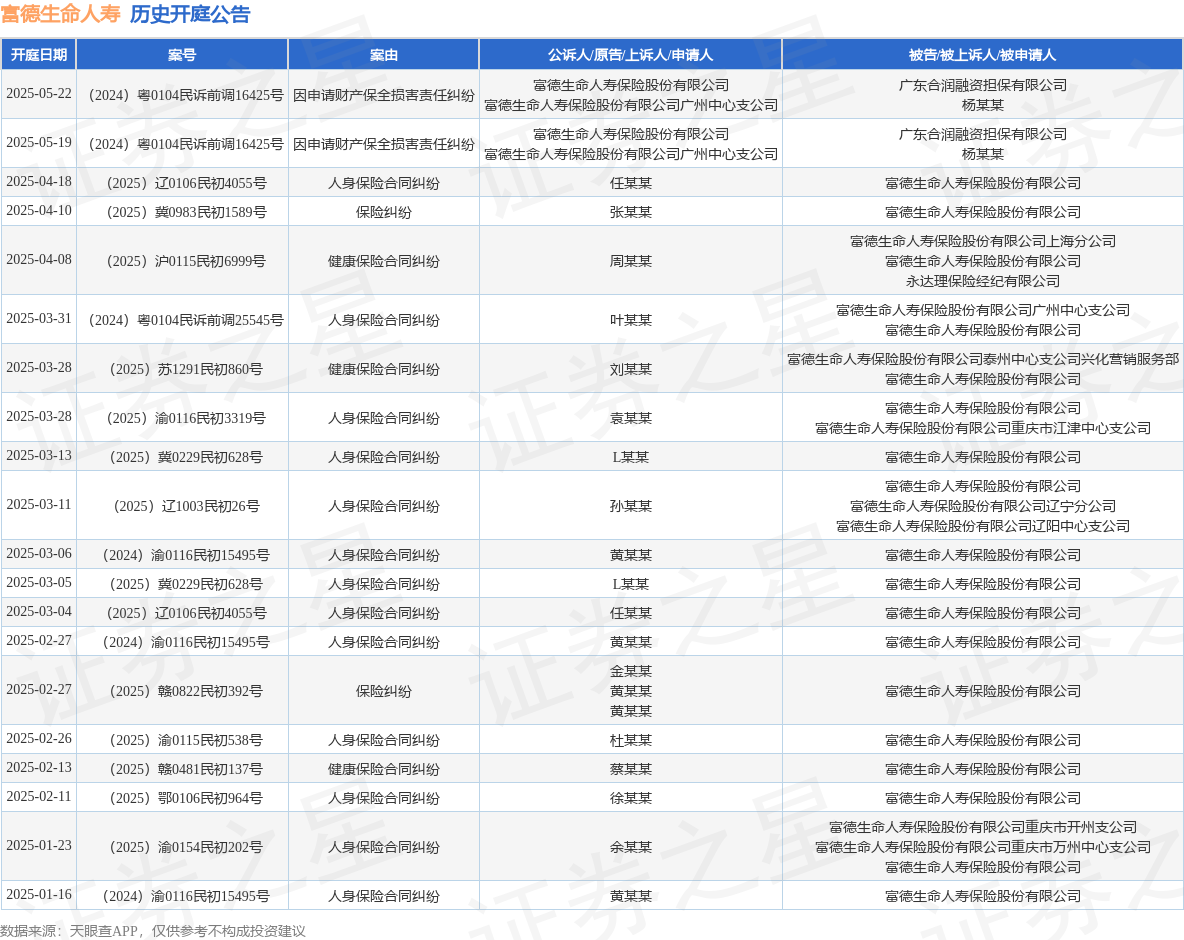Image resolution: width=1184 pixels, height=940 pixels.
Task: Click the date cell 2025-02-26
Action: (x=39, y=738)
